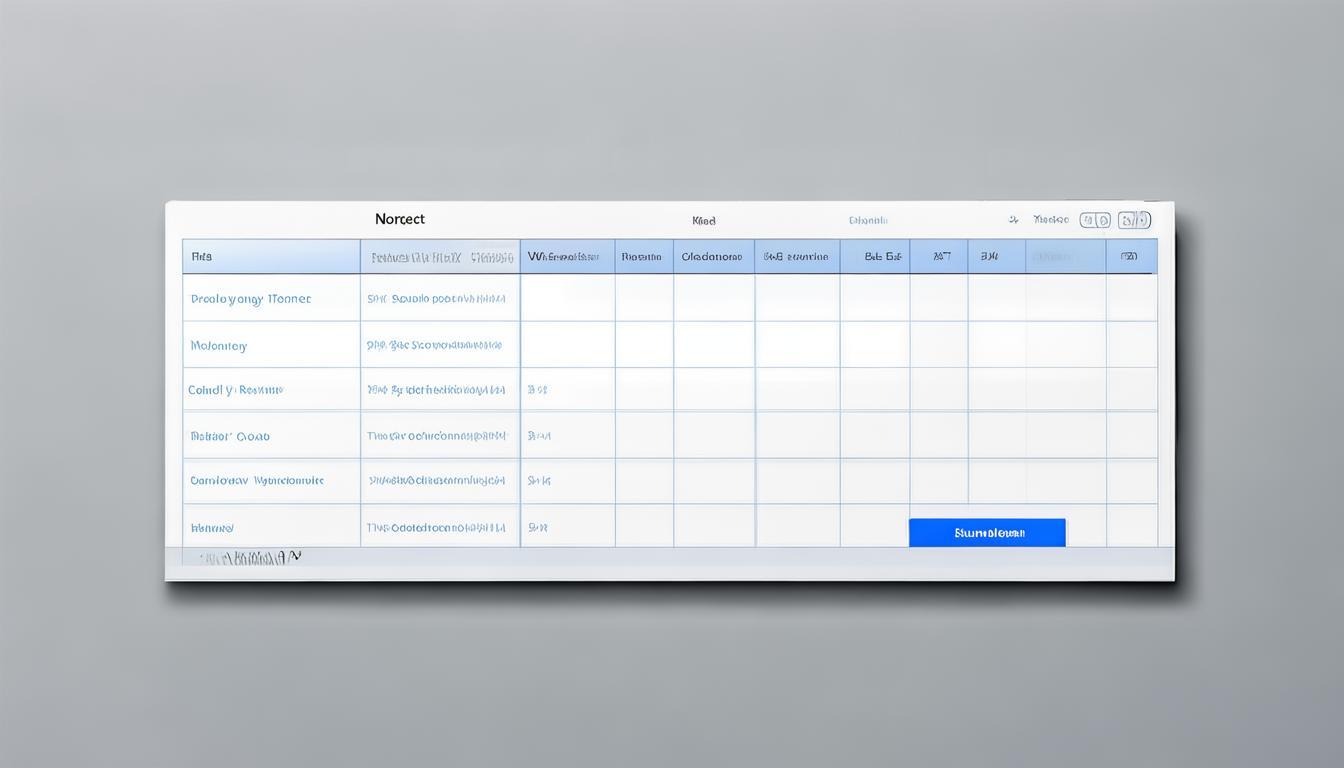Viewport: 1344px width, 768px height.
Task: Click the second column cell in Molonitery row
Action: (x=434, y=345)
